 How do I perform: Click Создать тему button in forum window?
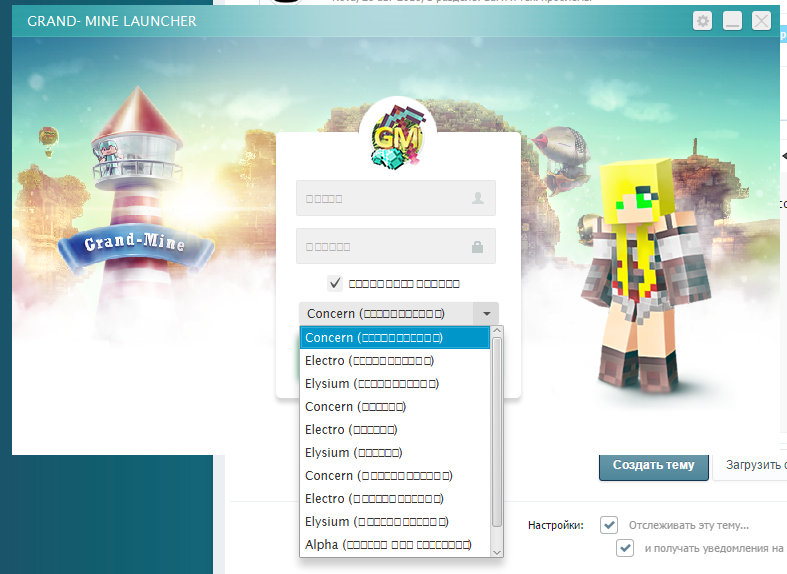click(653, 466)
